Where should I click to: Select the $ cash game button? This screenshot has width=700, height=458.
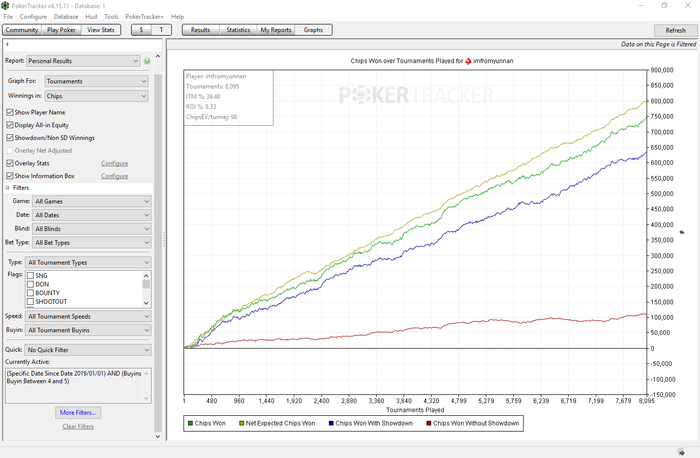[x=142, y=30]
